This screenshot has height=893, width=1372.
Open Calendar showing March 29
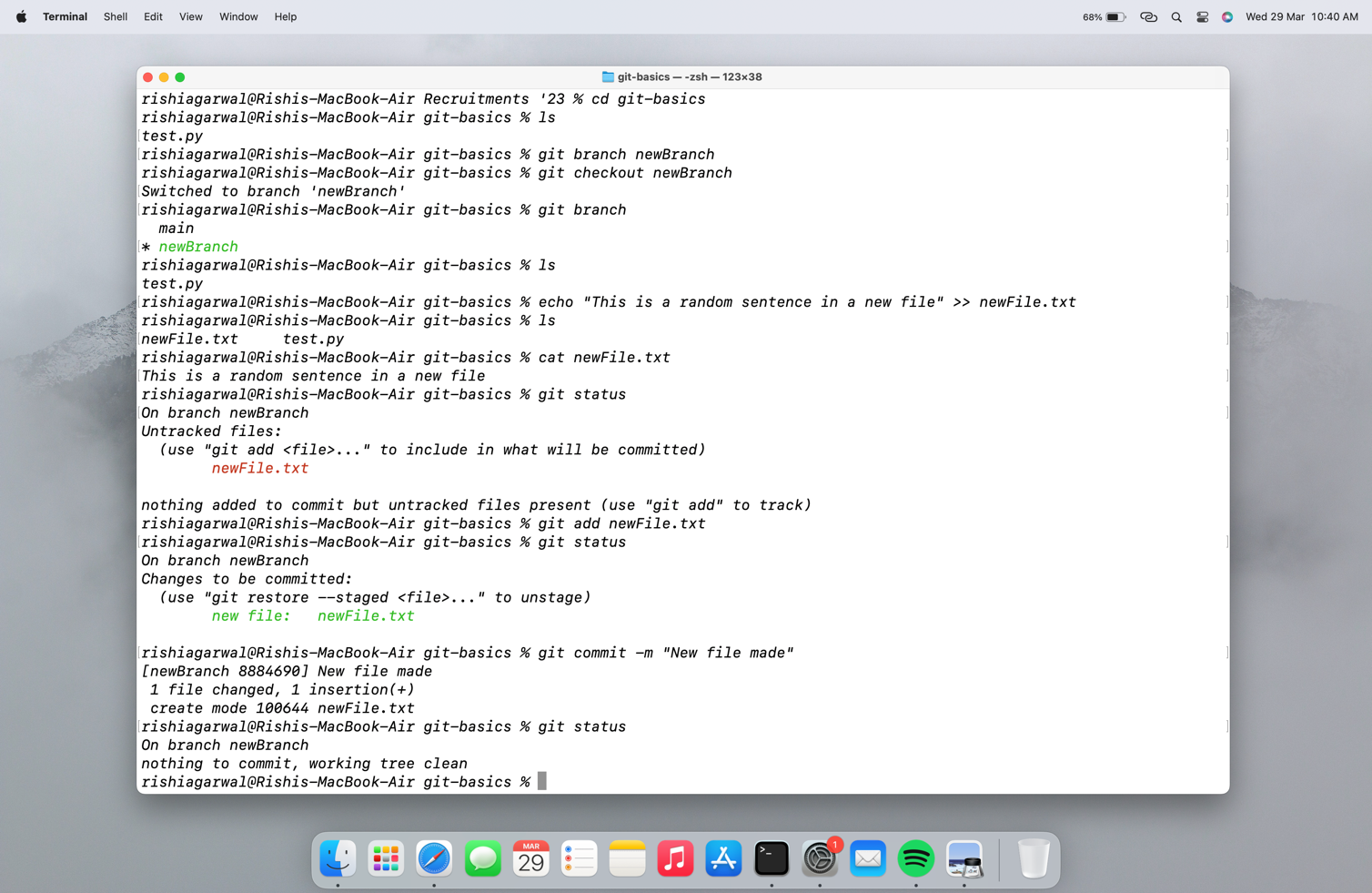click(x=530, y=857)
